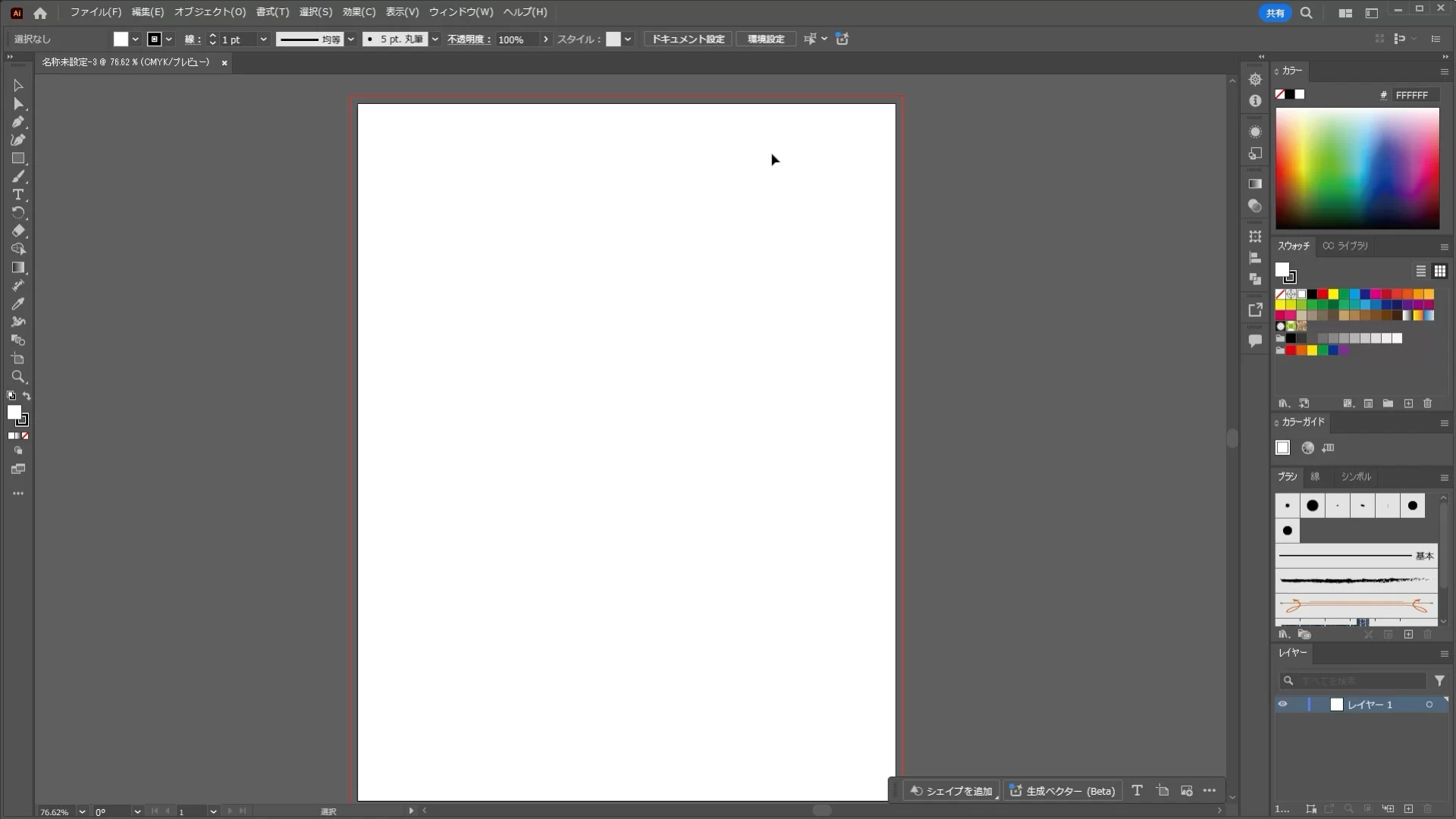This screenshot has height=819, width=1456.
Task: Select the Rectangle tool
Action: tap(18, 158)
